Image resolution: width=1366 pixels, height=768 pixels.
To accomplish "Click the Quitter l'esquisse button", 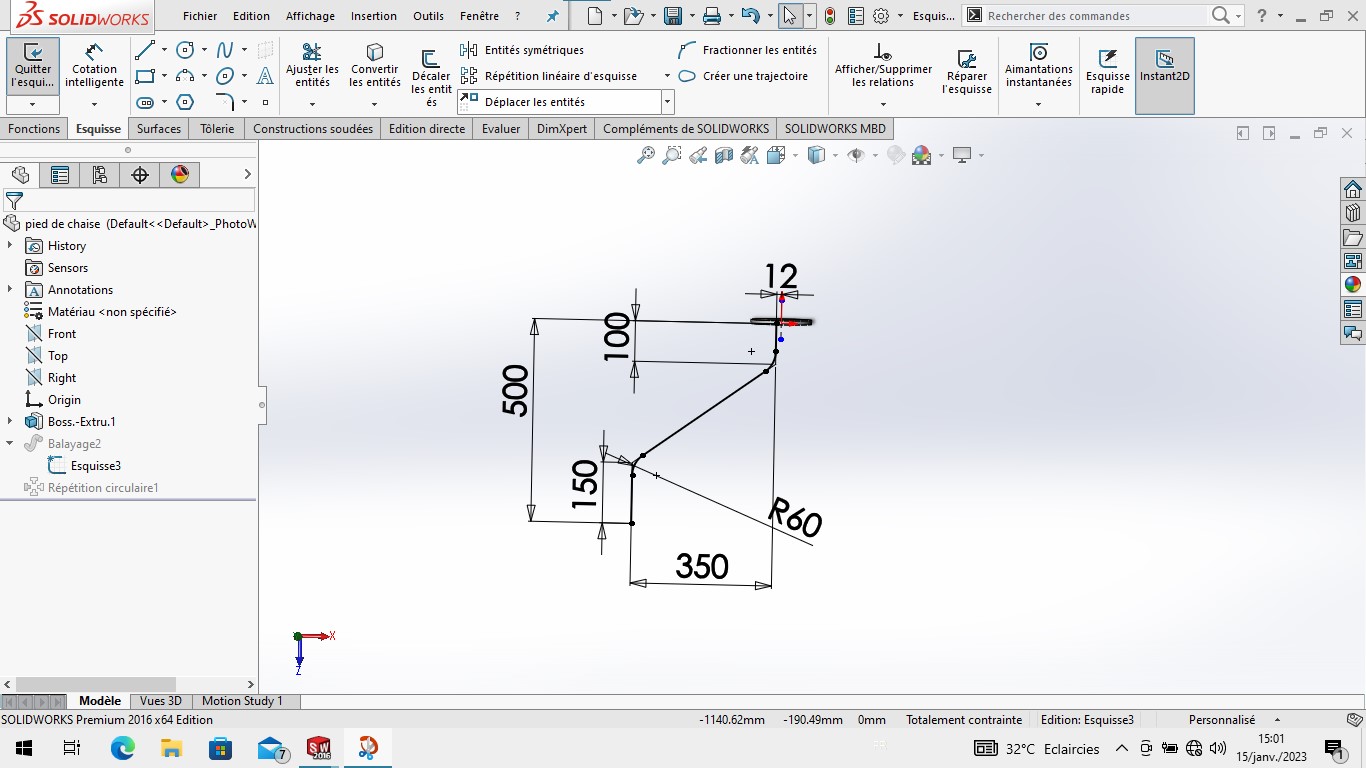I will pyautogui.click(x=33, y=66).
